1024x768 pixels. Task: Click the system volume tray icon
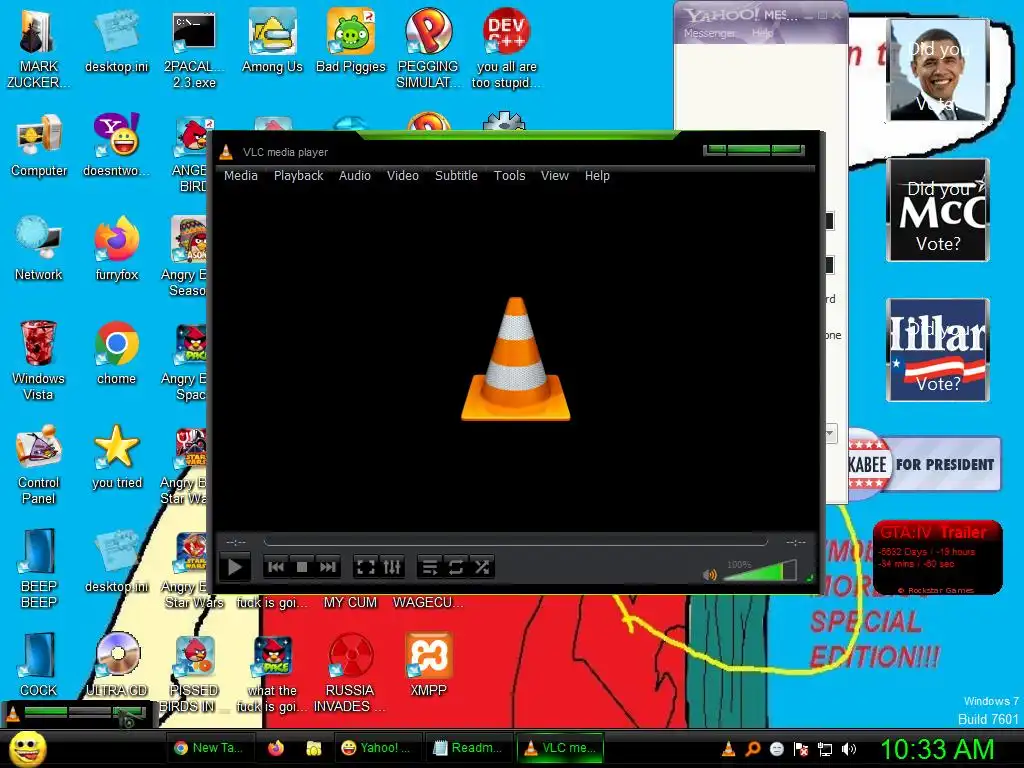pos(849,749)
